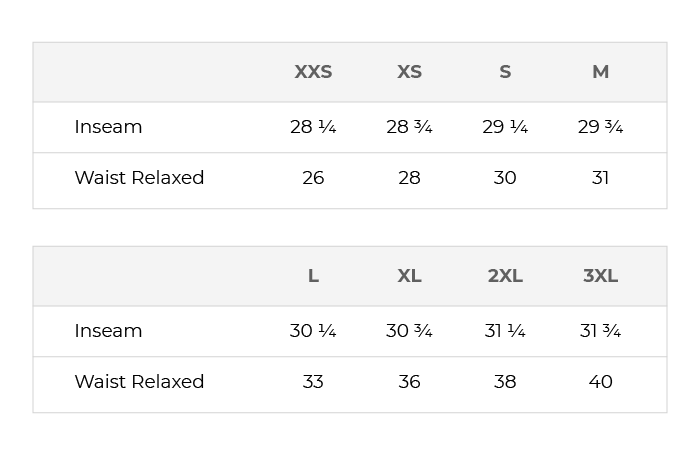700x455 pixels.
Task: Select the waist value 36 for XL
Action: [409, 382]
